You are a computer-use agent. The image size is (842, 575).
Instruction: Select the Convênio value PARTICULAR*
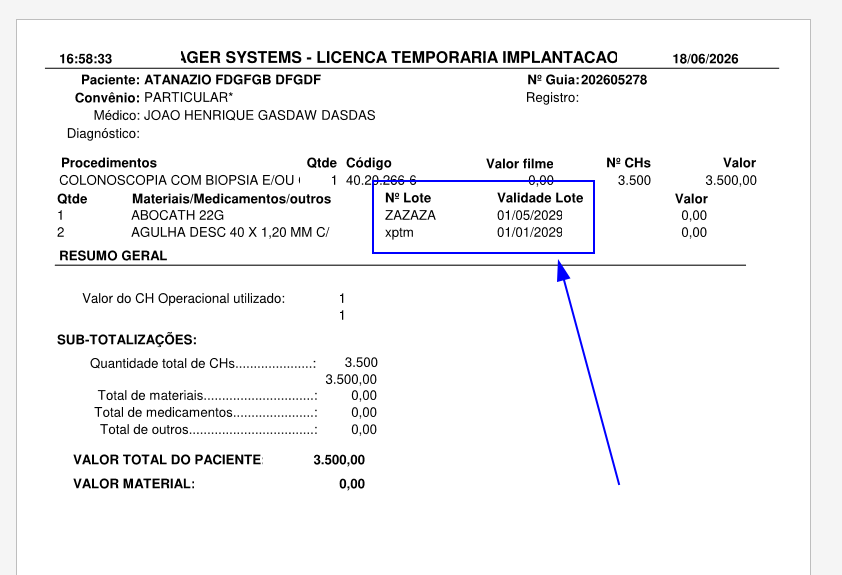(188, 97)
